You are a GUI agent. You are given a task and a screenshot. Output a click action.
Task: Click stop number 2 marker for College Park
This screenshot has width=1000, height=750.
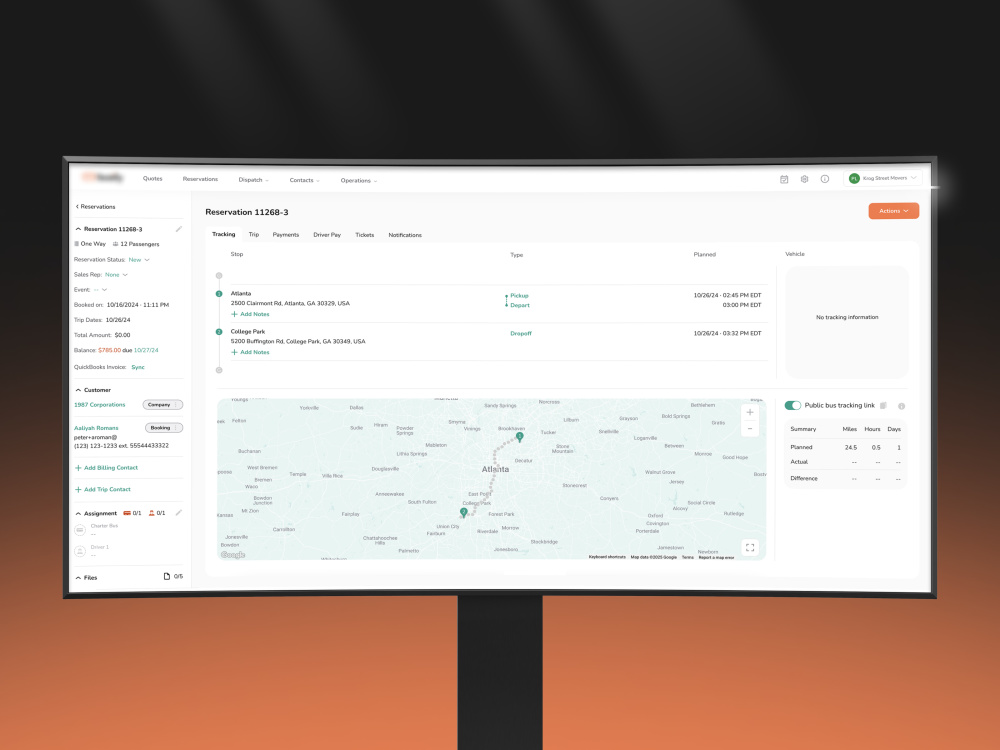click(219, 332)
